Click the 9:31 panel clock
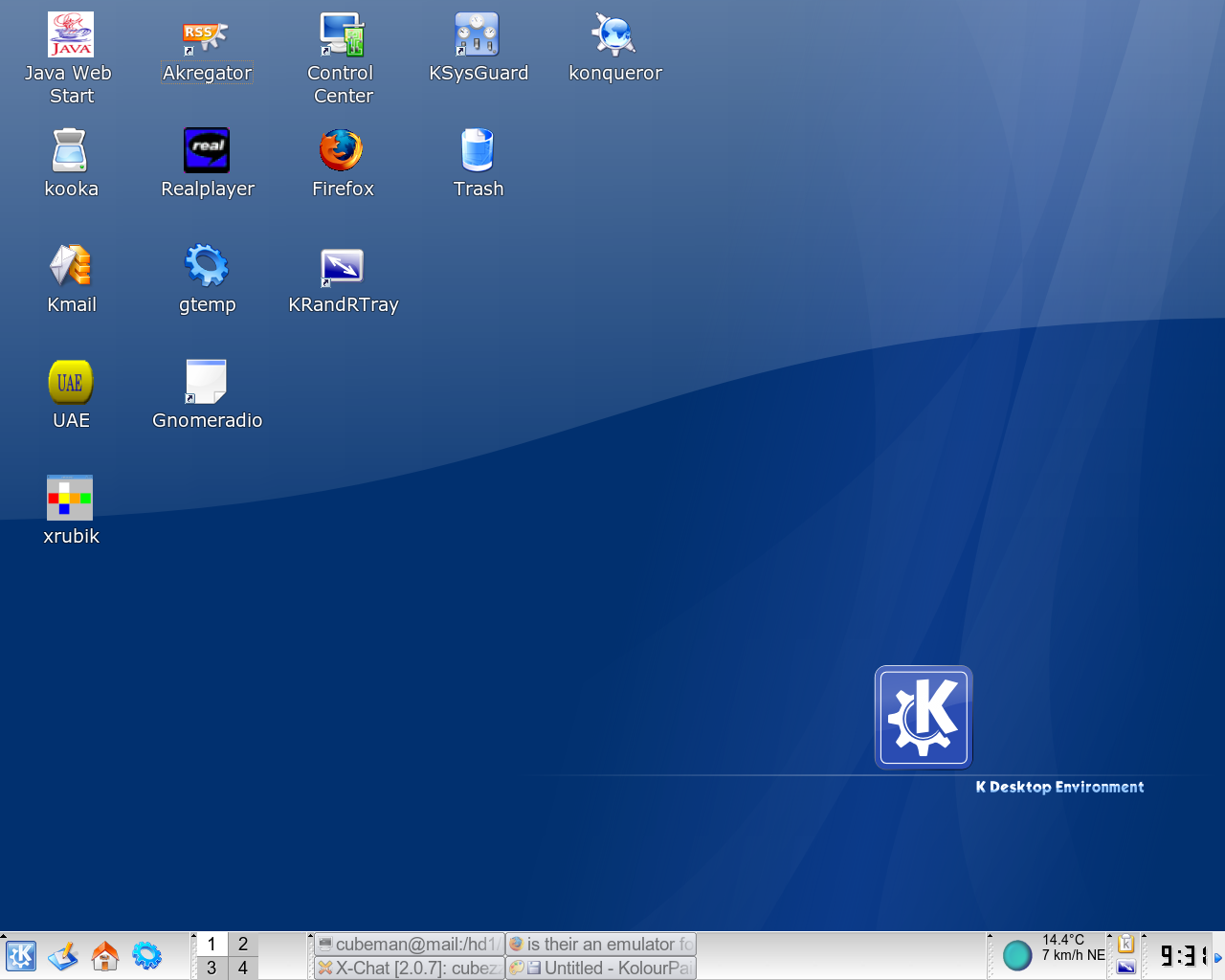Image resolution: width=1225 pixels, height=980 pixels. tap(1183, 955)
